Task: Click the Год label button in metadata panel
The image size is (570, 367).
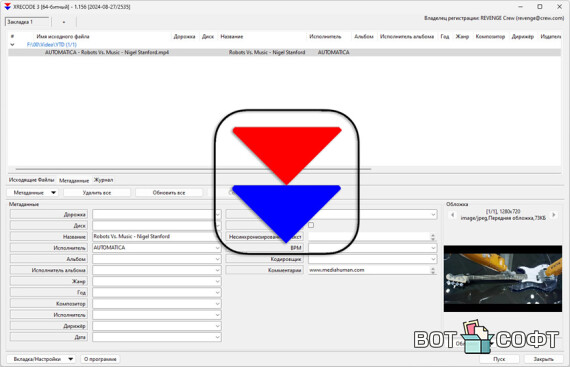Action: click(49, 293)
